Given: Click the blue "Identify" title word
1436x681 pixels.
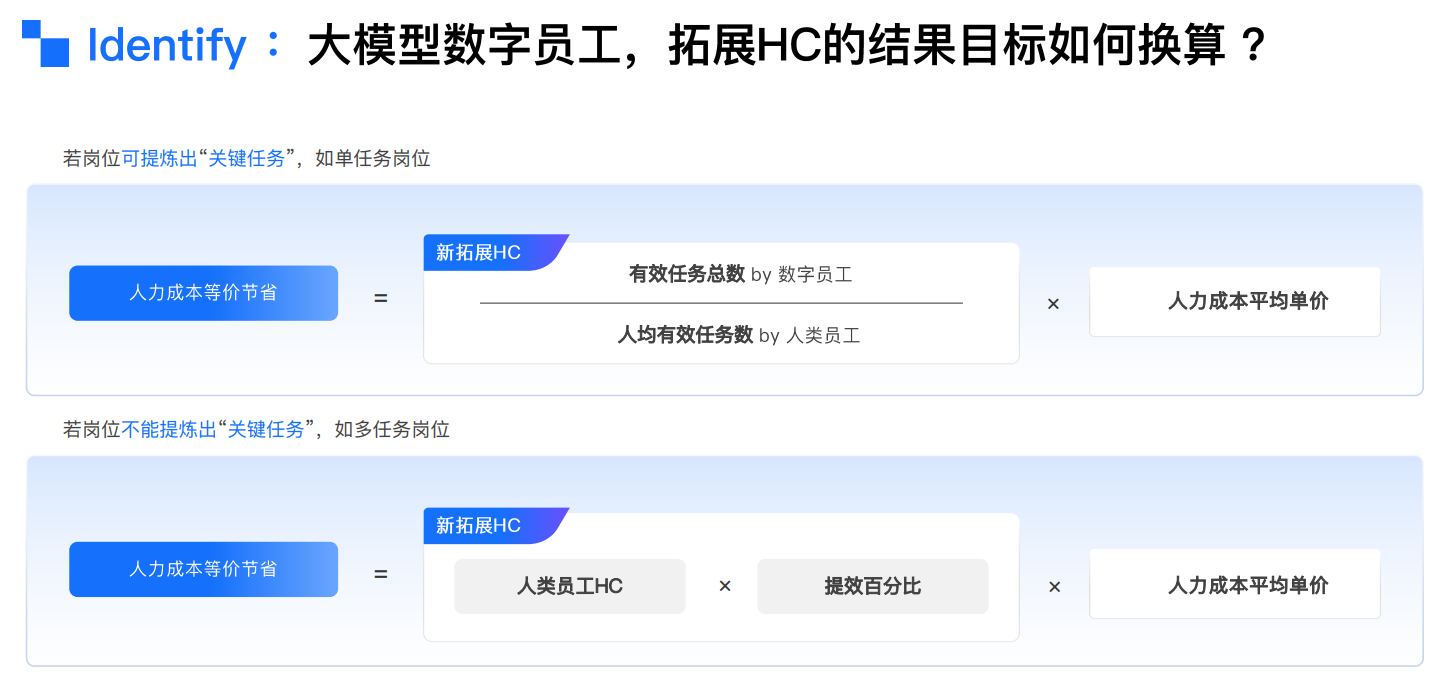Looking at the screenshot, I should (x=166, y=46).
